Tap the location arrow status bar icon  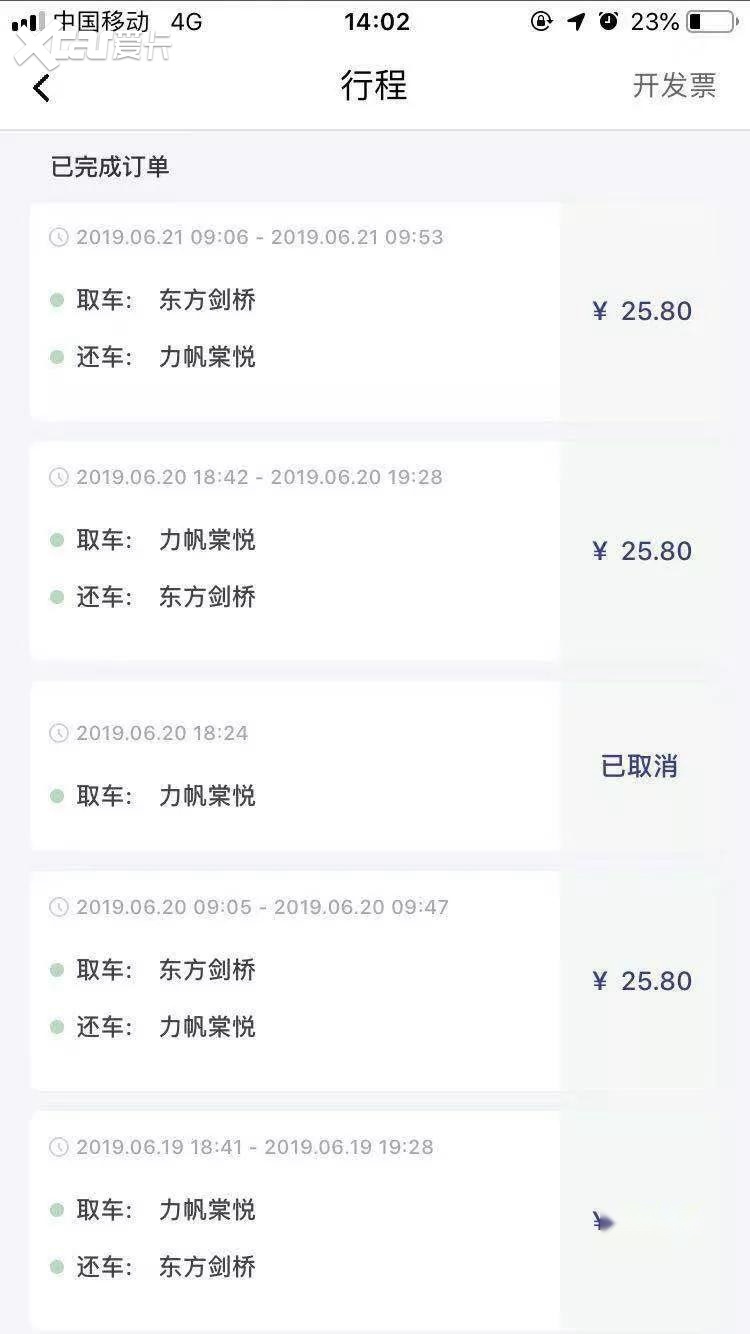(576, 21)
